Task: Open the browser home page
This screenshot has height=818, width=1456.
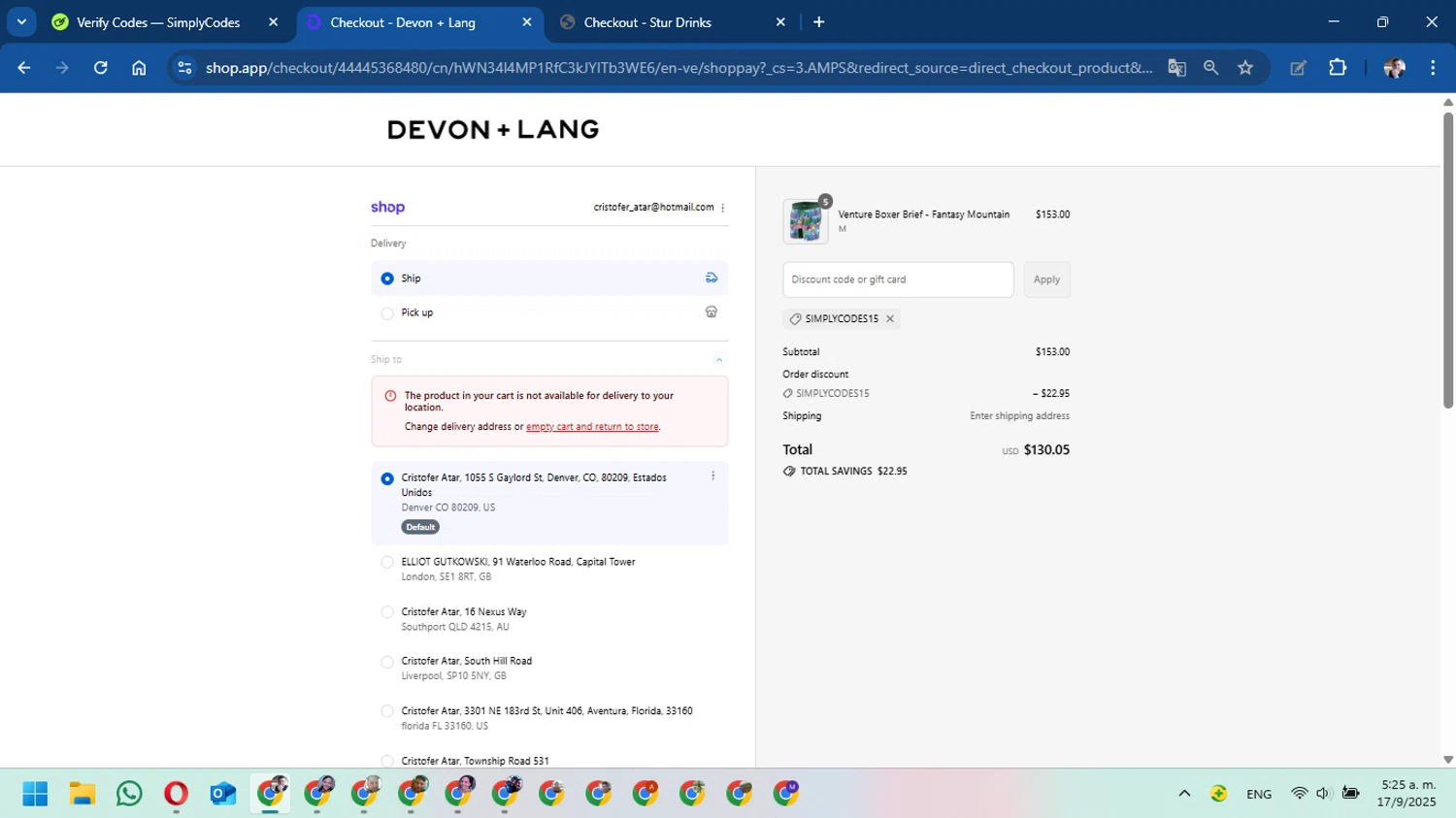Action: point(139,68)
